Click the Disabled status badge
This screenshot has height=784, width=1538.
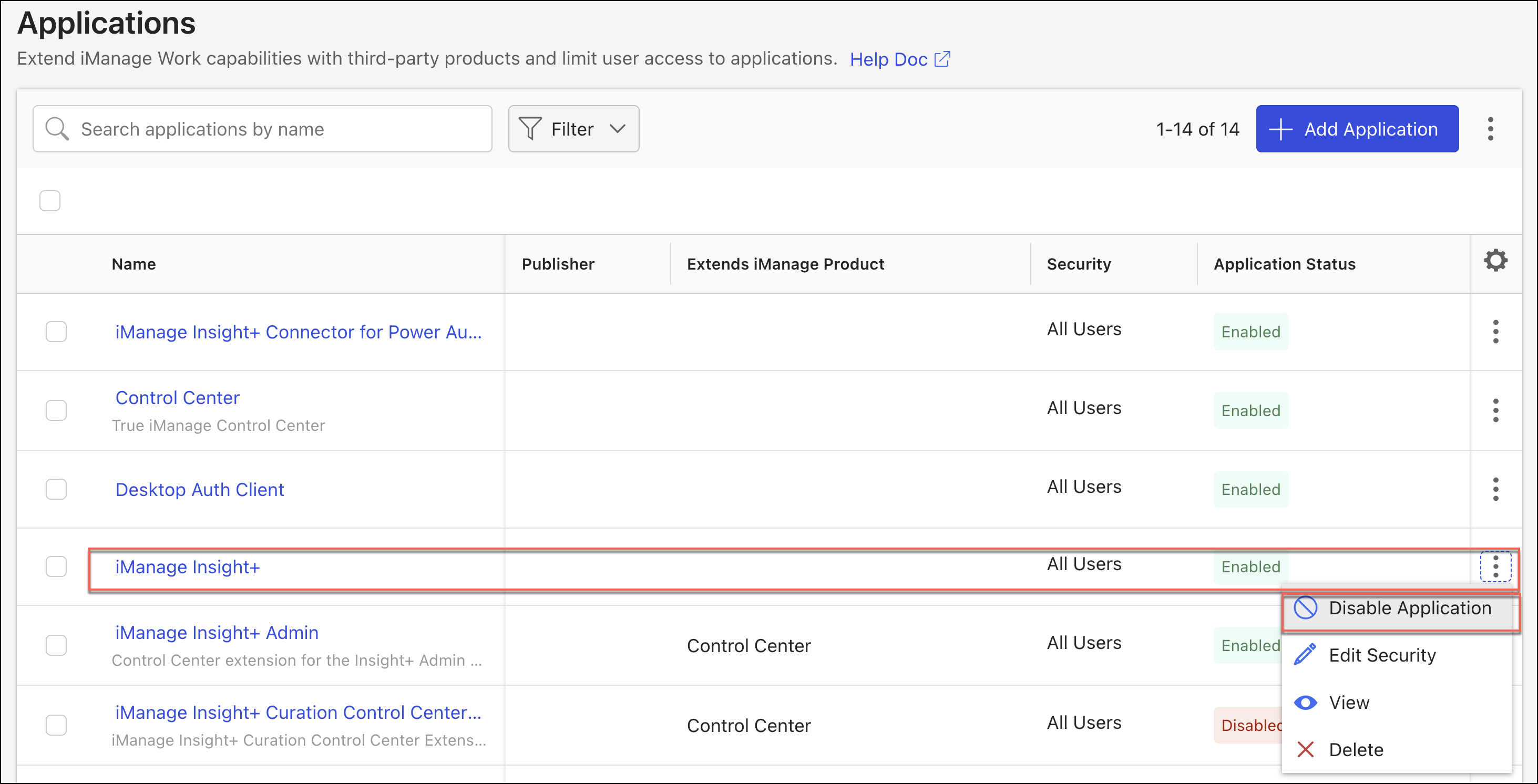(x=1247, y=725)
